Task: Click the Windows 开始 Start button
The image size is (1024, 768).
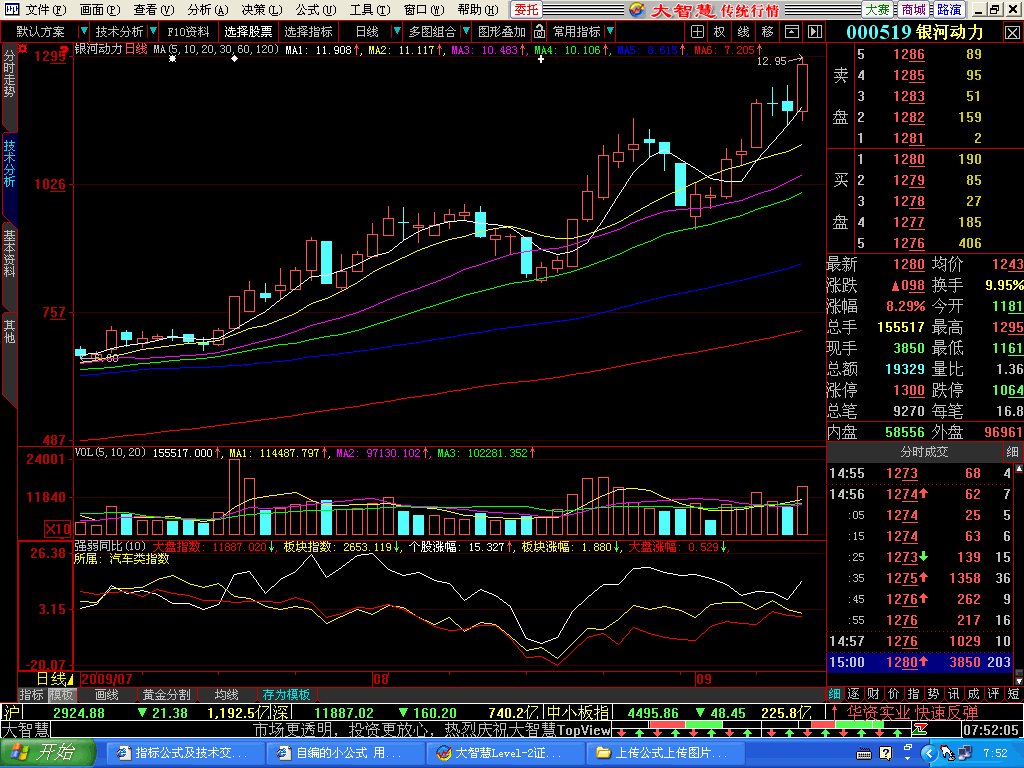Action: (x=48, y=753)
